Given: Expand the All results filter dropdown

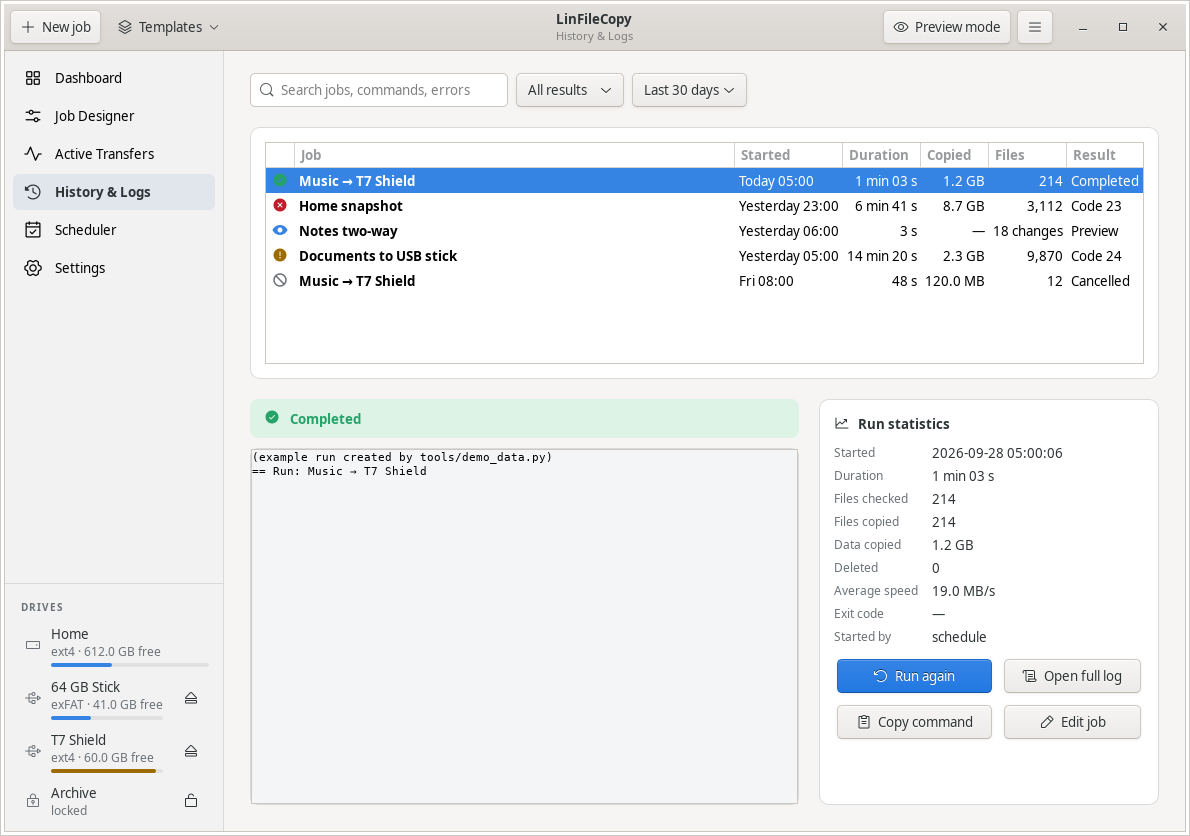Looking at the screenshot, I should (x=570, y=90).
